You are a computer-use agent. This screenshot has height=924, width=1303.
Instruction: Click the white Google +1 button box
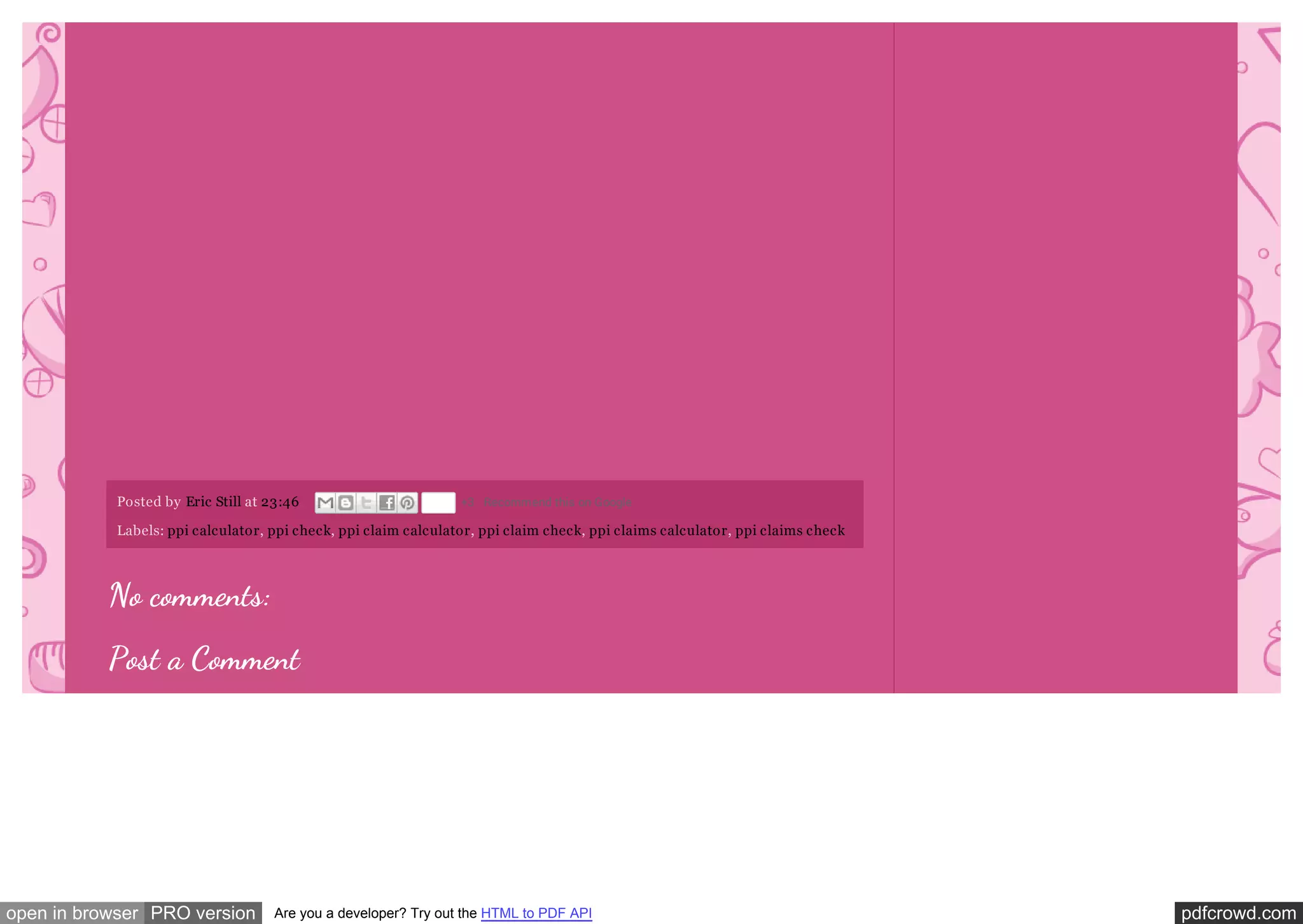[438, 502]
